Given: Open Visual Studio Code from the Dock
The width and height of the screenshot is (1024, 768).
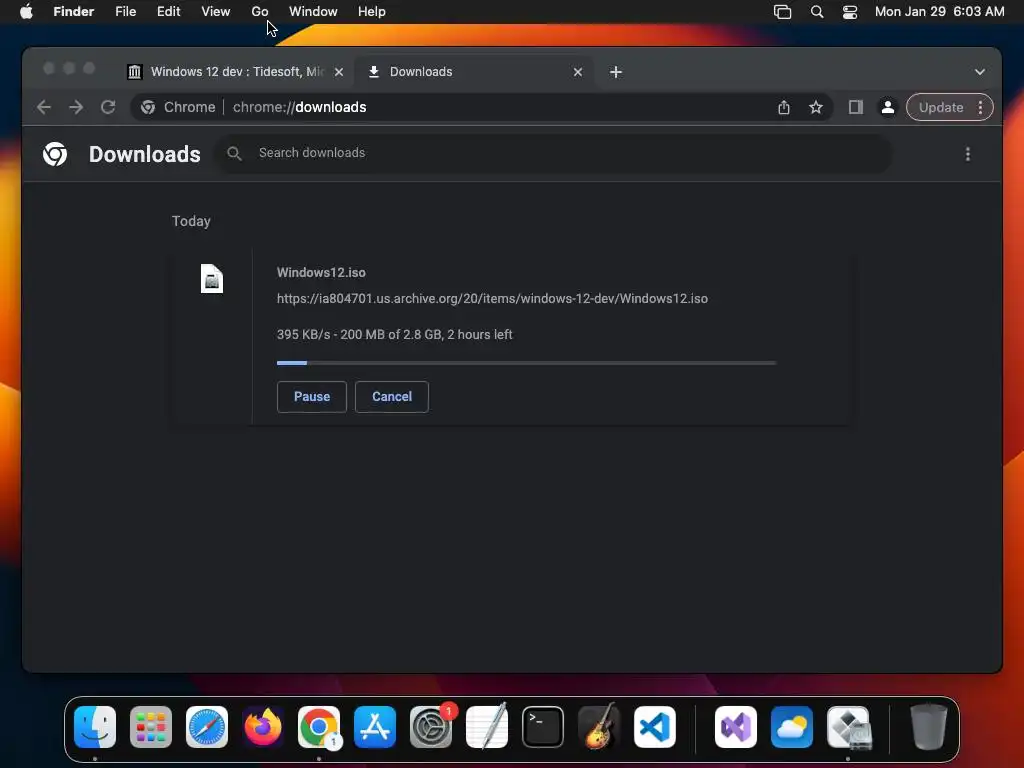Looking at the screenshot, I should point(654,726).
